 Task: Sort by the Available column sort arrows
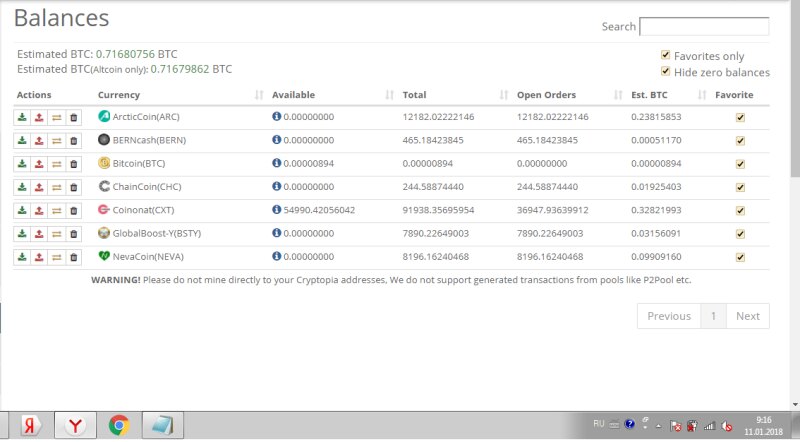pos(389,95)
